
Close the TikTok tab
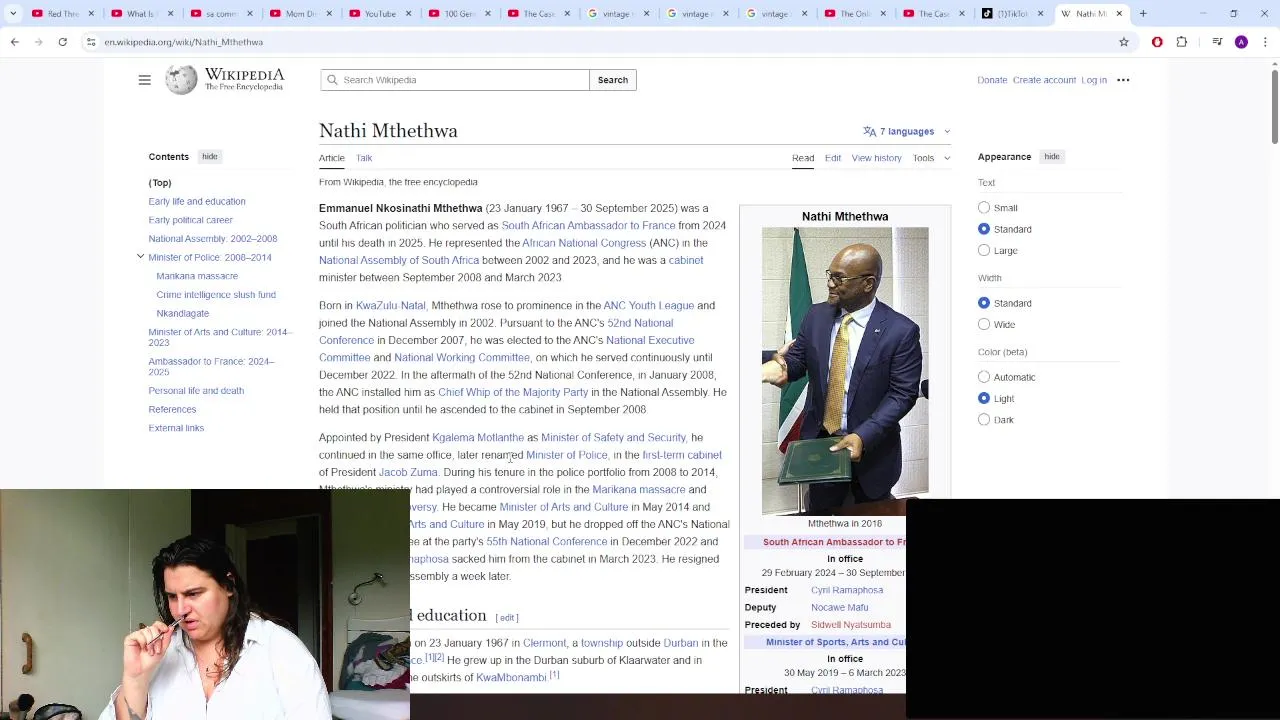coord(1041,14)
